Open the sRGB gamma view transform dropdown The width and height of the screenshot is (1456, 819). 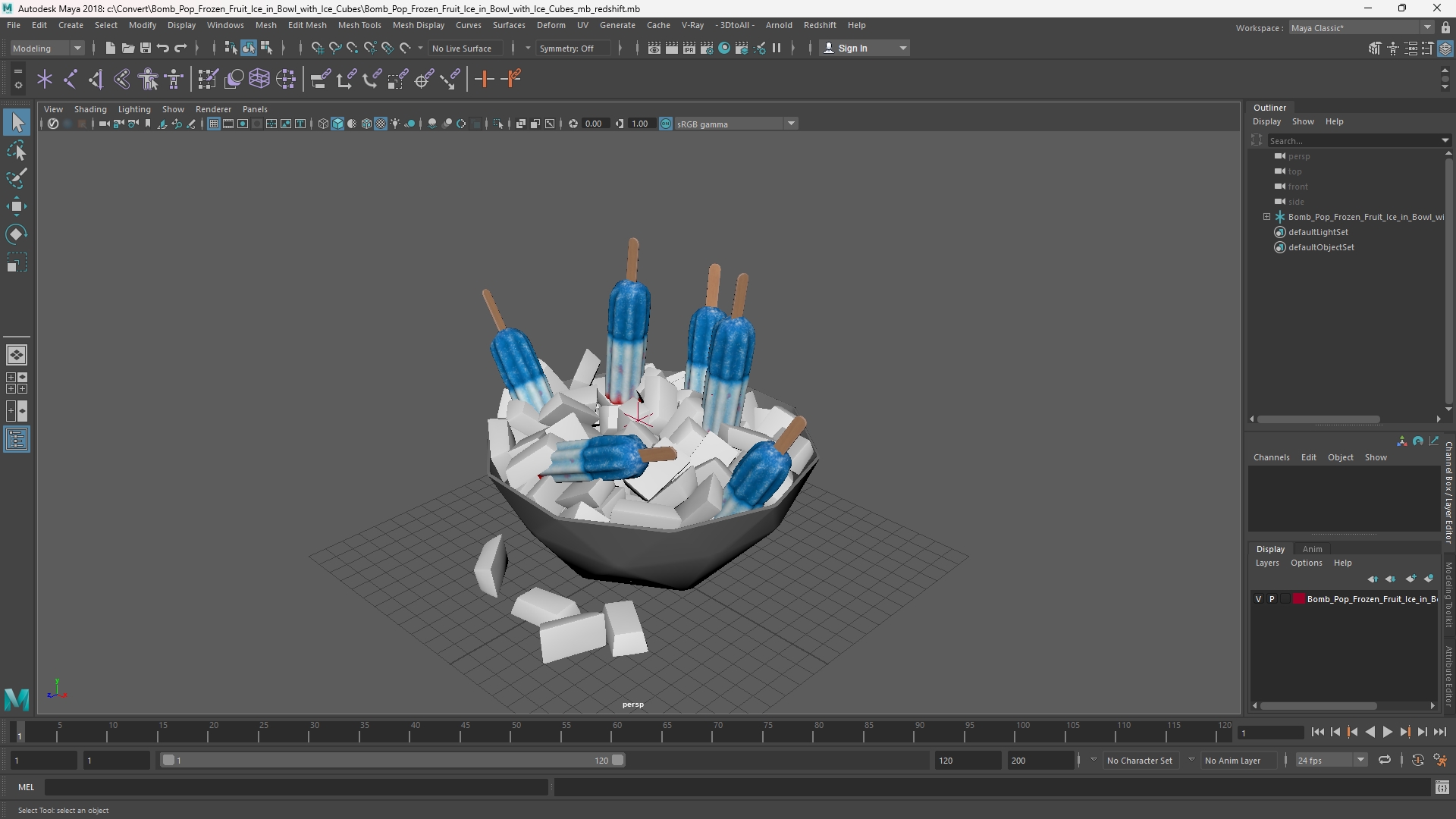pos(736,124)
